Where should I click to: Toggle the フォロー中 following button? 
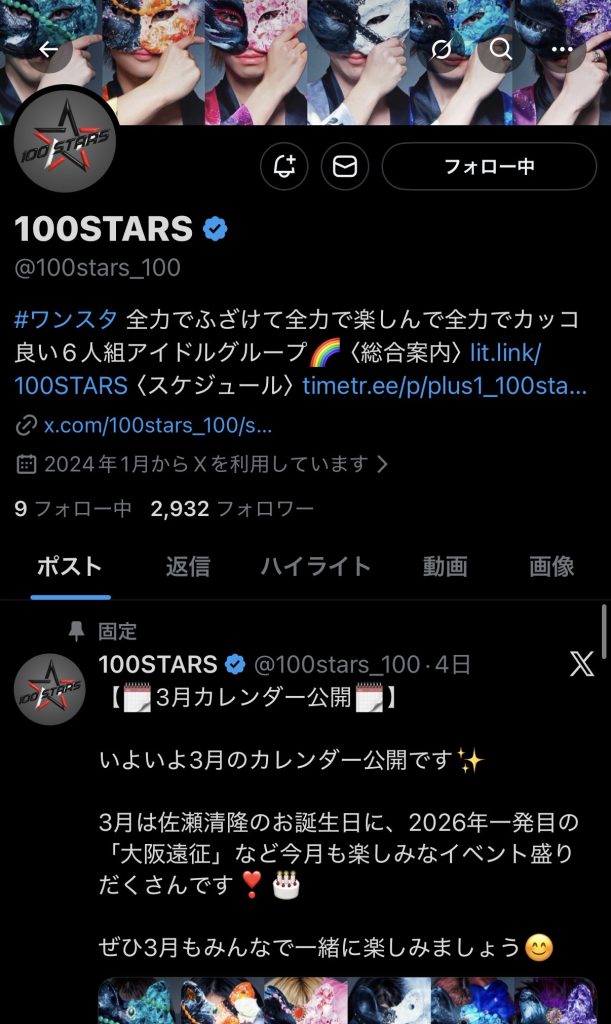pyautogui.click(x=489, y=167)
